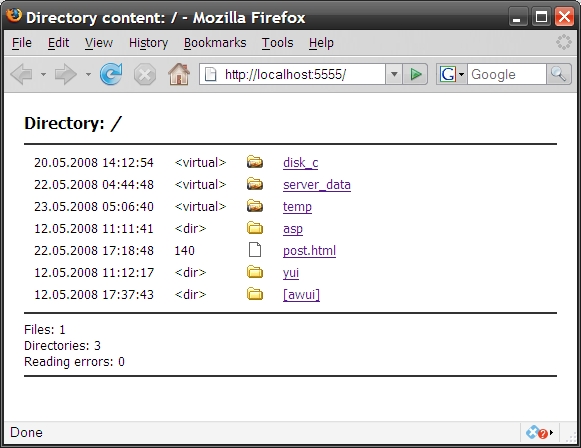The height and width of the screenshot is (448, 581).
Task: Open the search engine selector dropdown
Action: click(461, 74)
